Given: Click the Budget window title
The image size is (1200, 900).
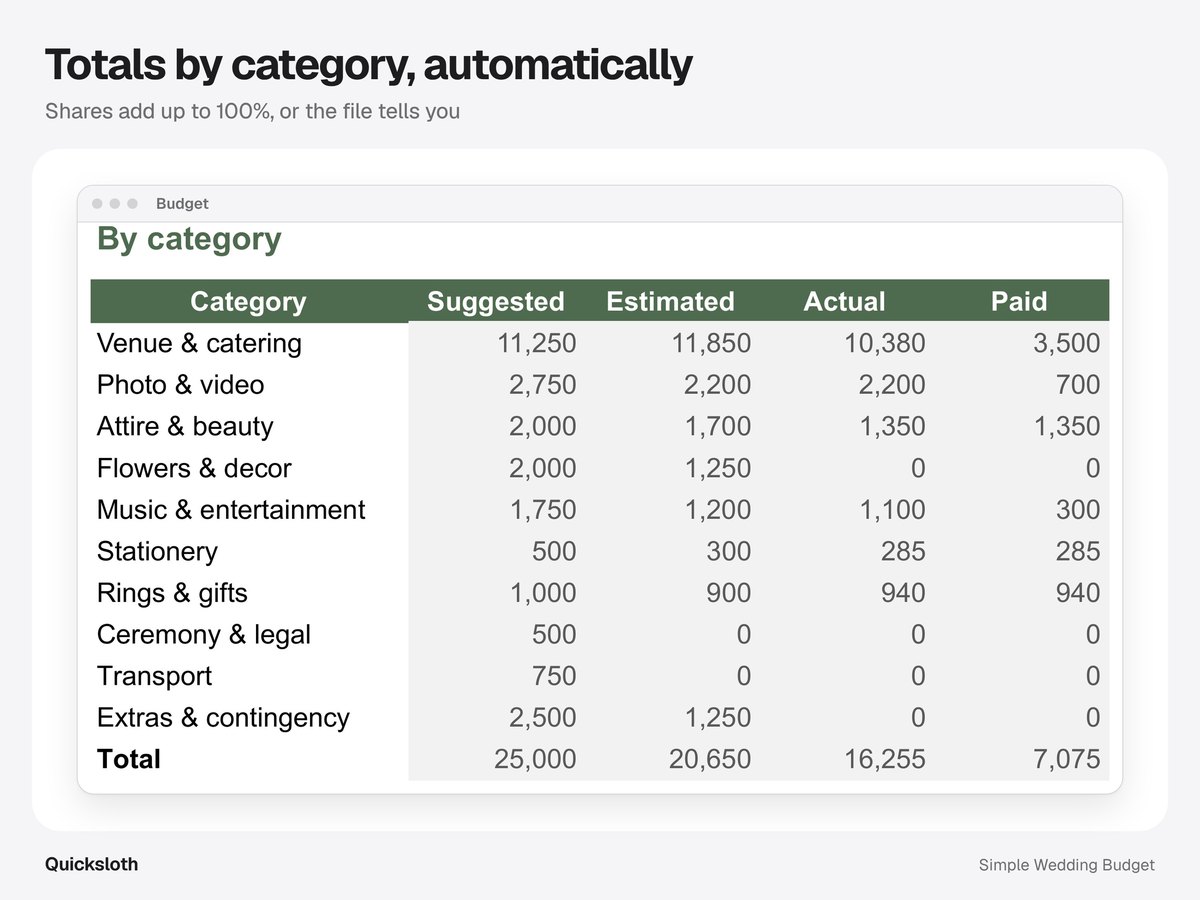Looking at the screenshot, I should pos(182,203).
